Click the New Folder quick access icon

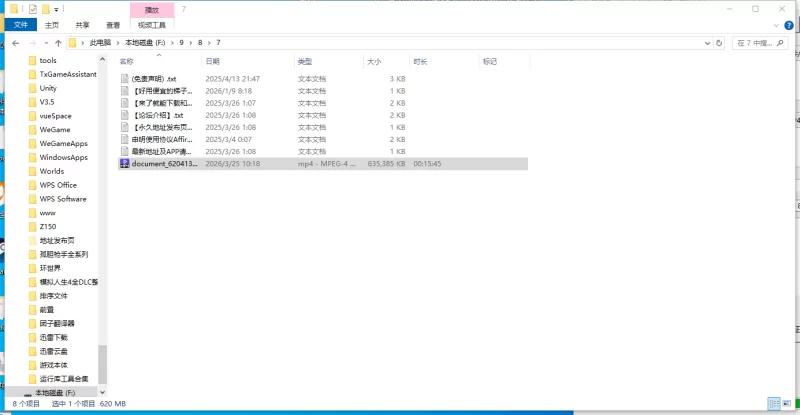(x=46, y=9)
